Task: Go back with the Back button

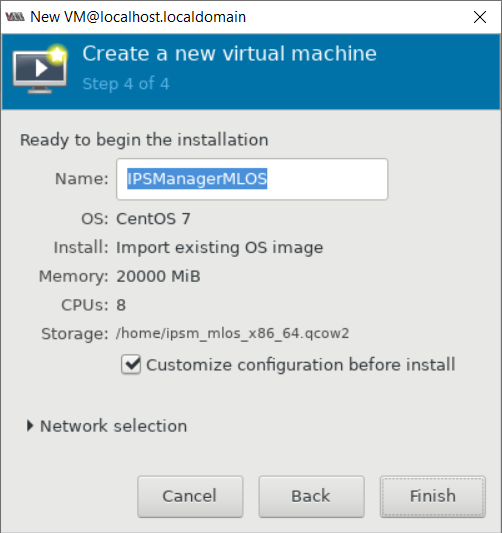Action: coord(311,496)
